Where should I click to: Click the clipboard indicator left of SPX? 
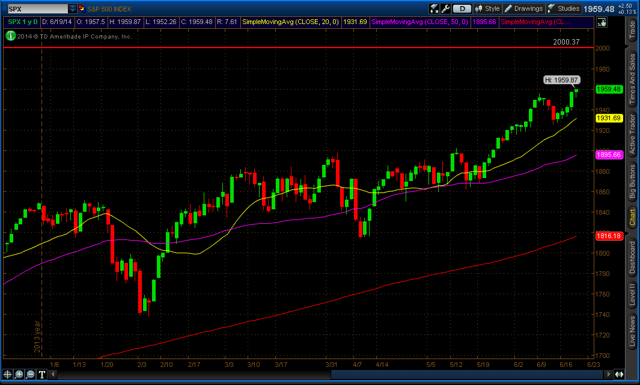pyautogui.click(x=3, y=9)
